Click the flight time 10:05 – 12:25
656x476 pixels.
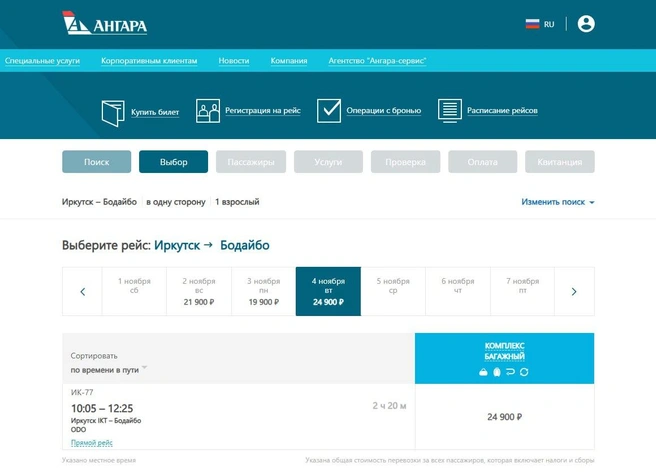(102, 408)
